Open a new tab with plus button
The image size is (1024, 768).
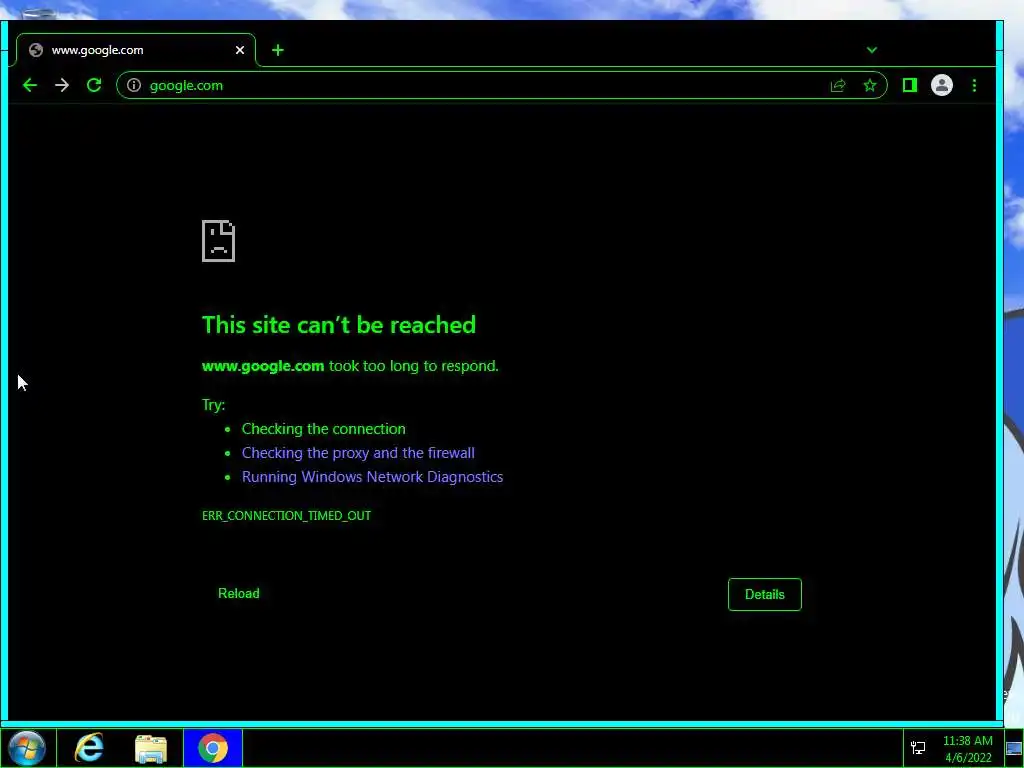[x=278, y=50]
